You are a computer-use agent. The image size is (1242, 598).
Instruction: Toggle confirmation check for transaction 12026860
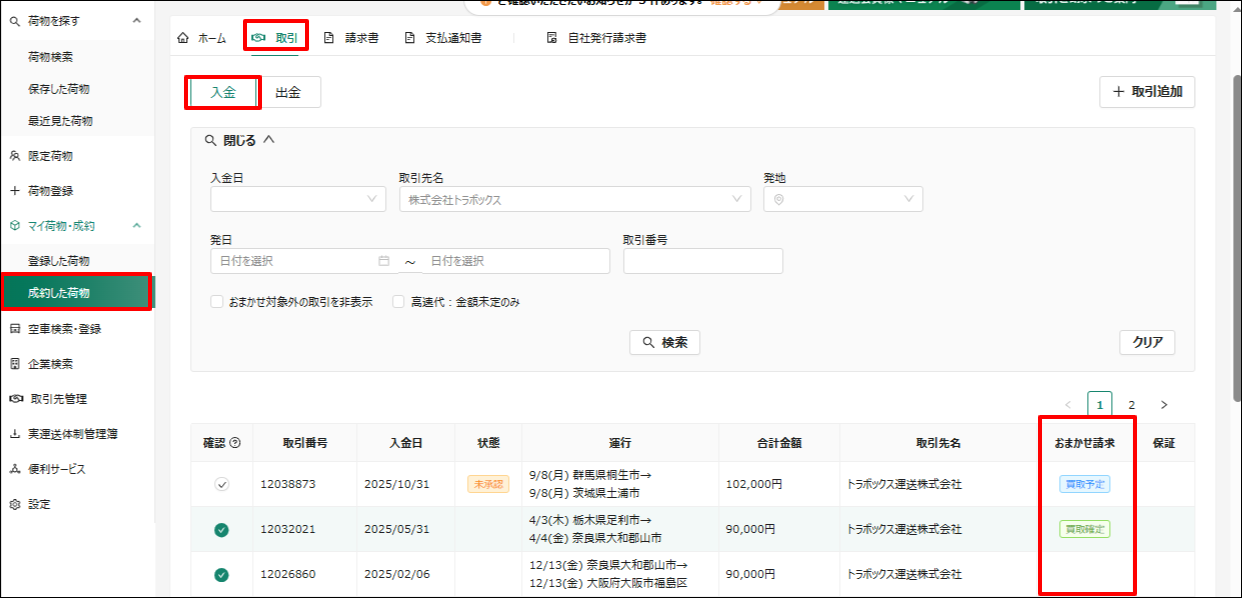222,574
